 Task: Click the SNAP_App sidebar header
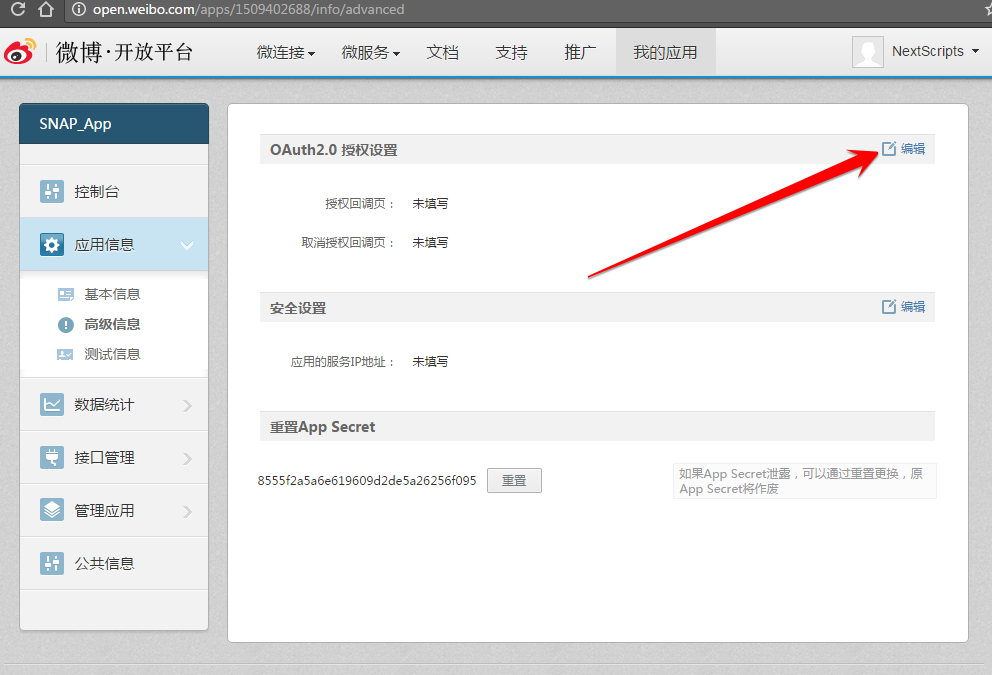click(x=114, y=123)
